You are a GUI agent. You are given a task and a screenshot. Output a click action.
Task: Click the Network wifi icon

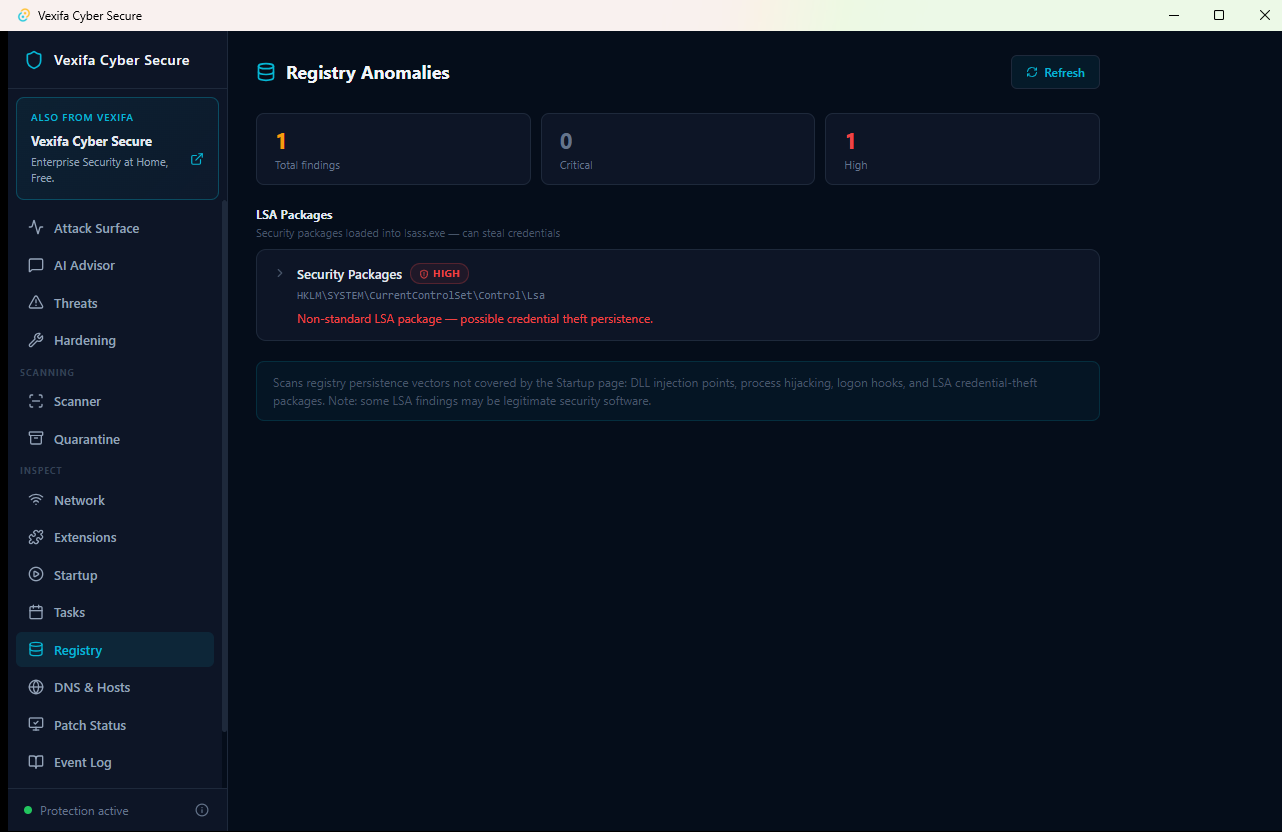[36, 500]
